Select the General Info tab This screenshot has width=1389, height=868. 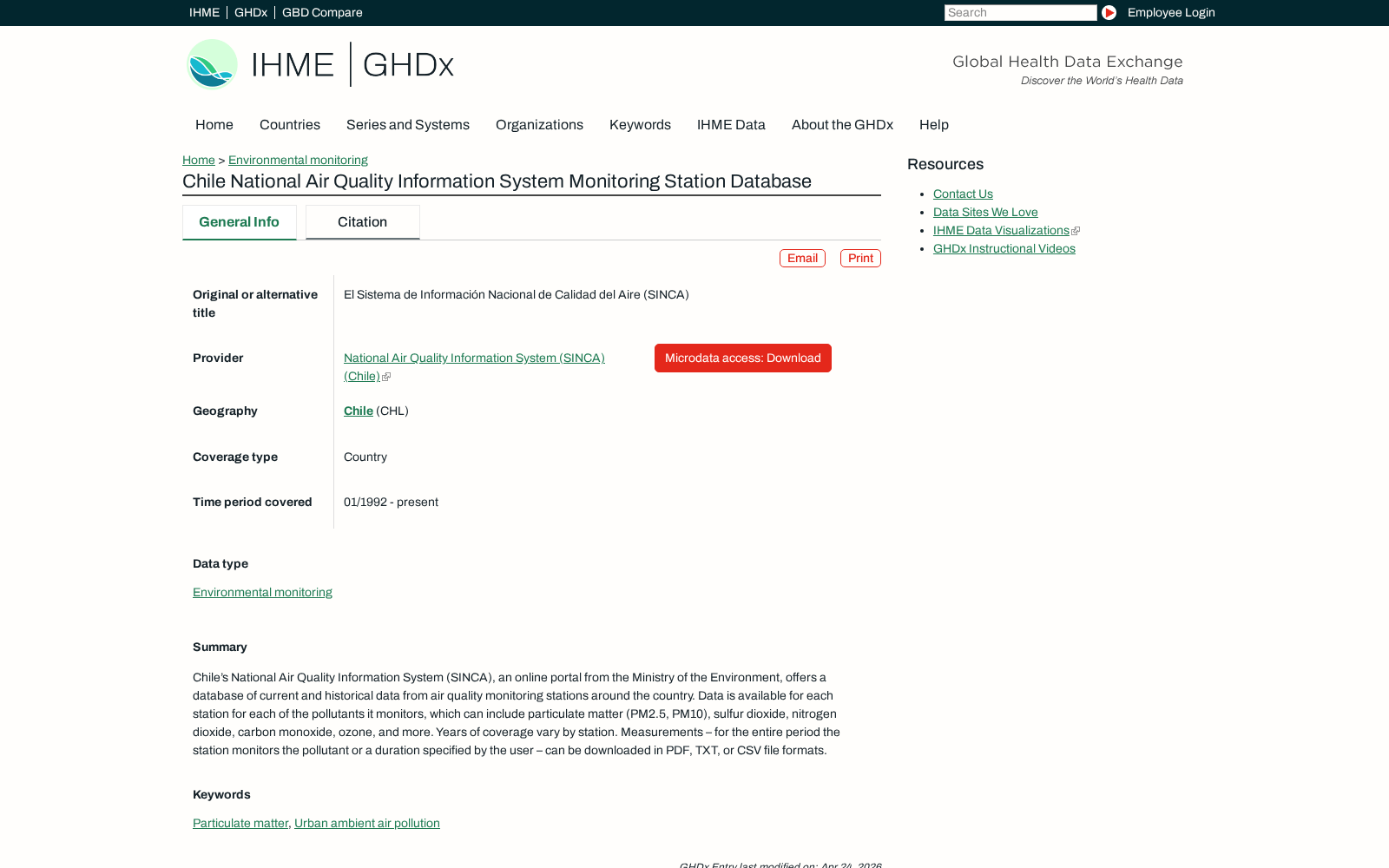[240, 222]
